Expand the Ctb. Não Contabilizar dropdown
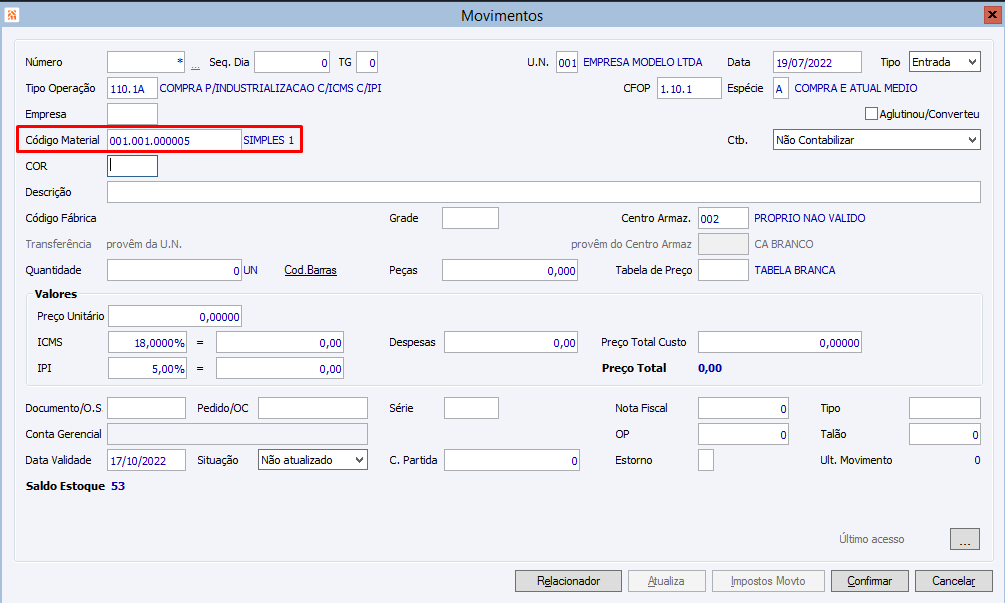The image size is (1005, 603). 877,140
